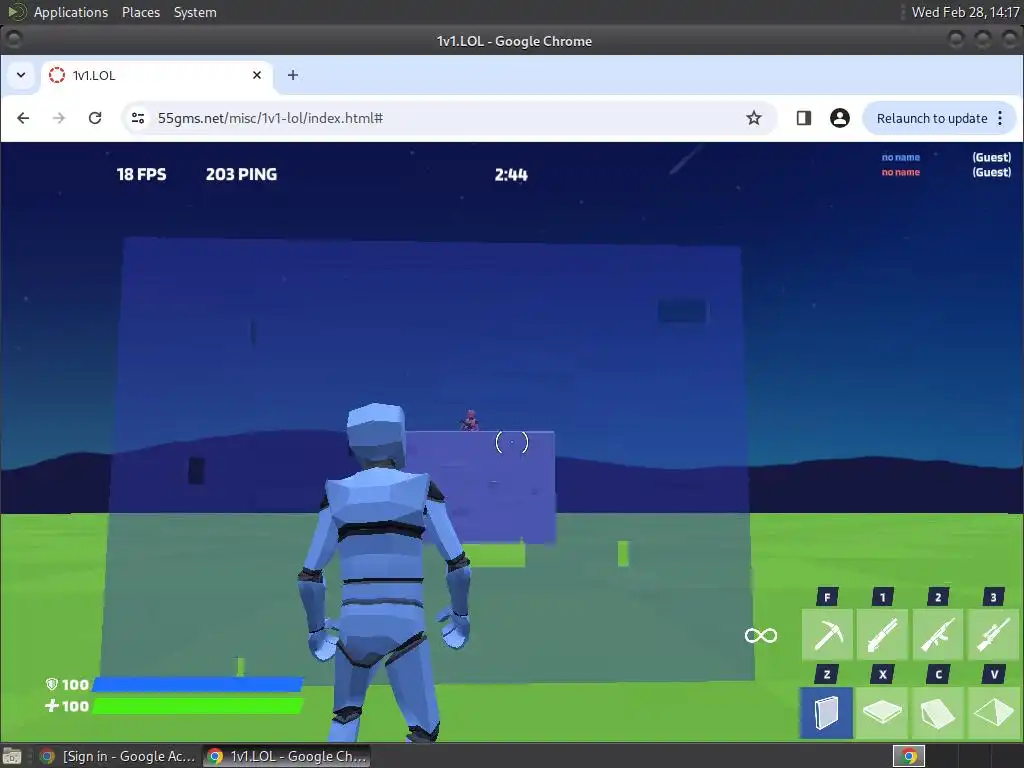The image size is (1024, 768).
Task: Select the floor building piece
Action: (882, 712)
